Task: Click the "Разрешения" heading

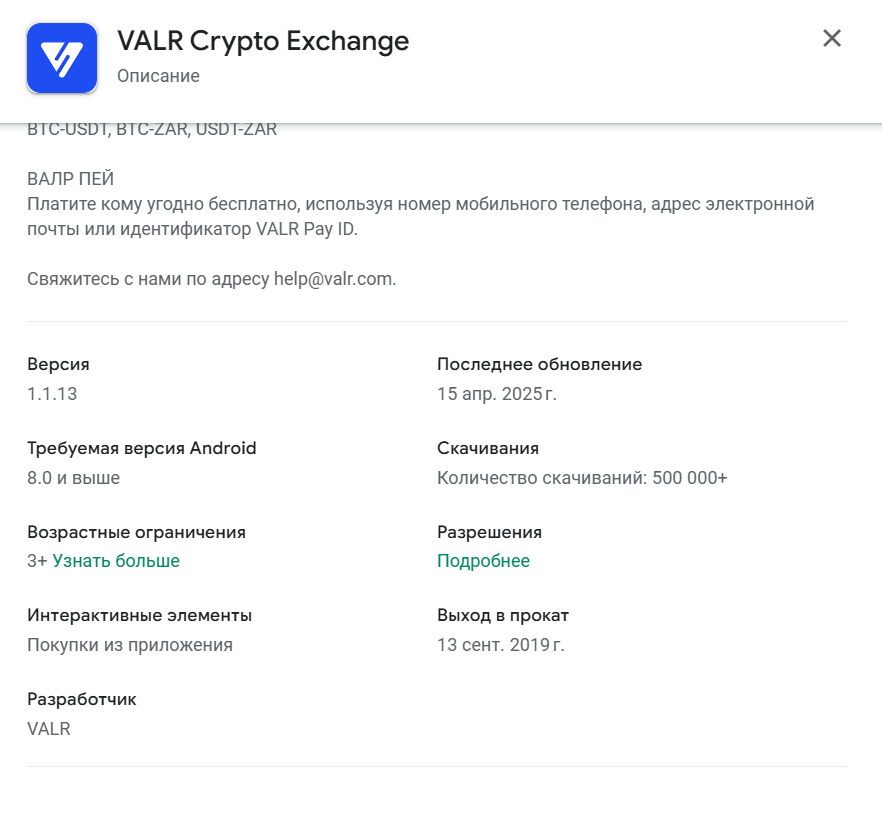Action: (x=489, y=532)
